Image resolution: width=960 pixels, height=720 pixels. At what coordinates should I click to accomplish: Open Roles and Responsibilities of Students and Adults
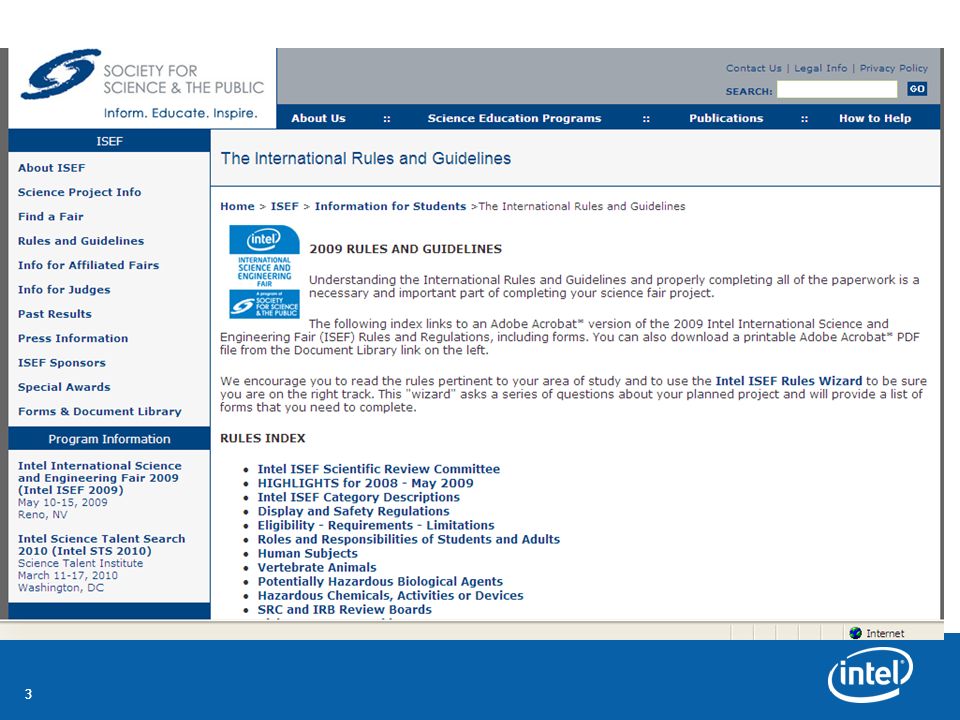[x=408, y=539]
